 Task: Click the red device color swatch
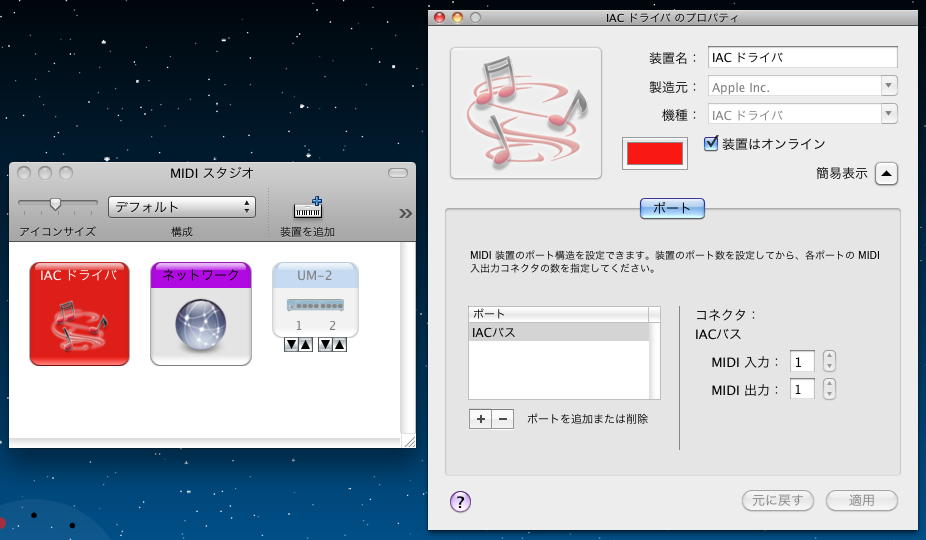tap(654, 154)
